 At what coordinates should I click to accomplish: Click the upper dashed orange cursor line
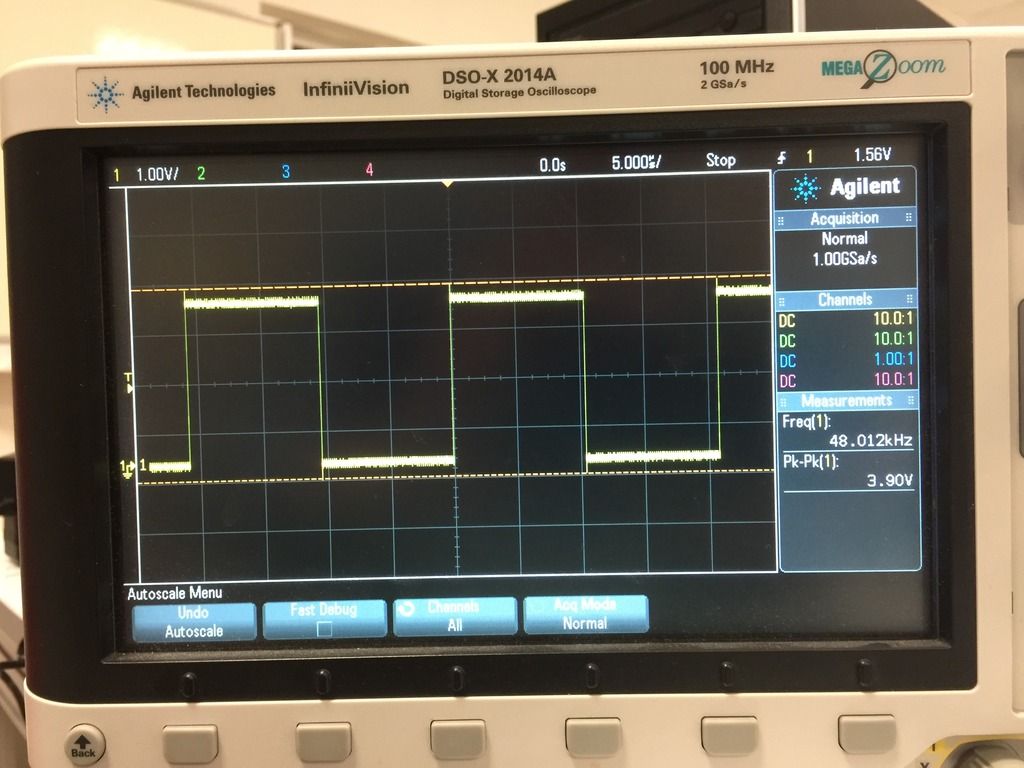point(450,283)
